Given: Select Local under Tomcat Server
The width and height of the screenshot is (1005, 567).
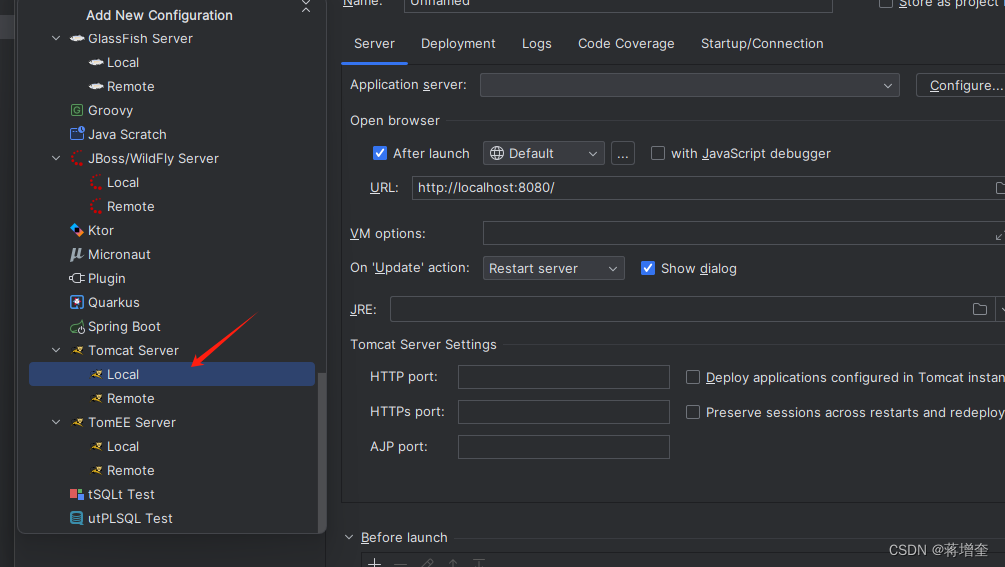Looking at the screenshot, I should (x=172, y=374).
